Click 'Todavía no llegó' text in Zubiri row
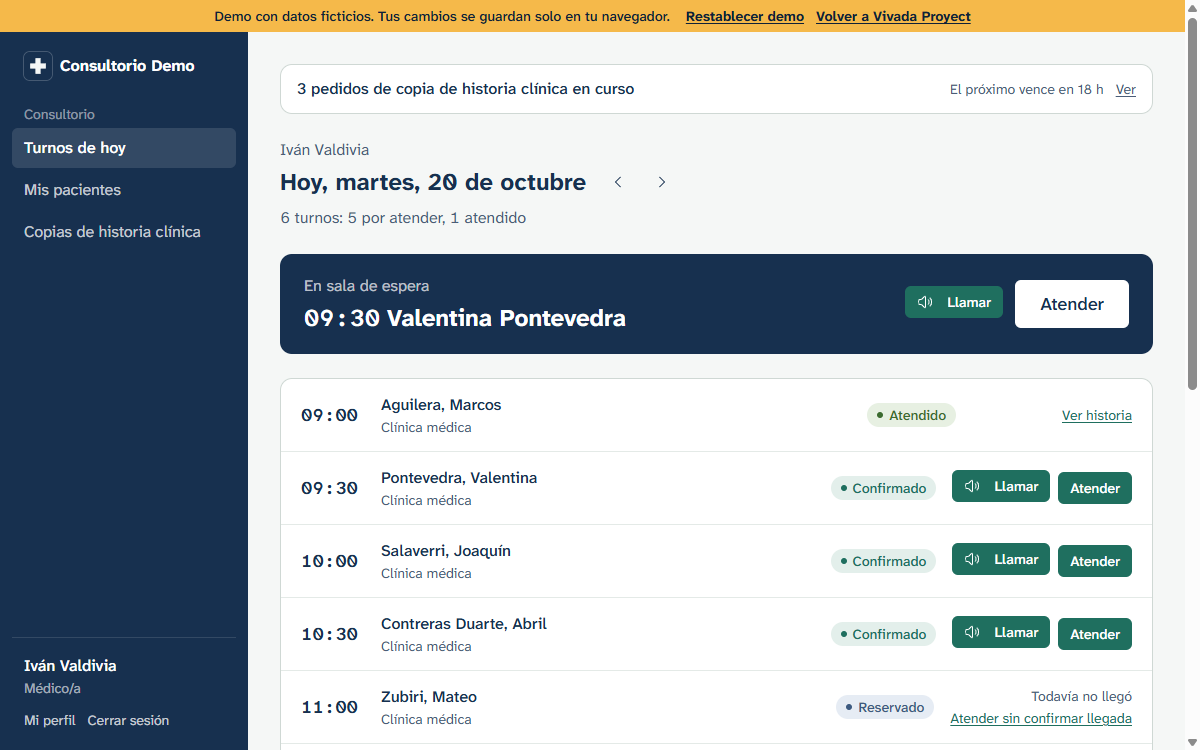This screenshot has height=750, width=1200. pyautogui.click(x=1082, y=696)
